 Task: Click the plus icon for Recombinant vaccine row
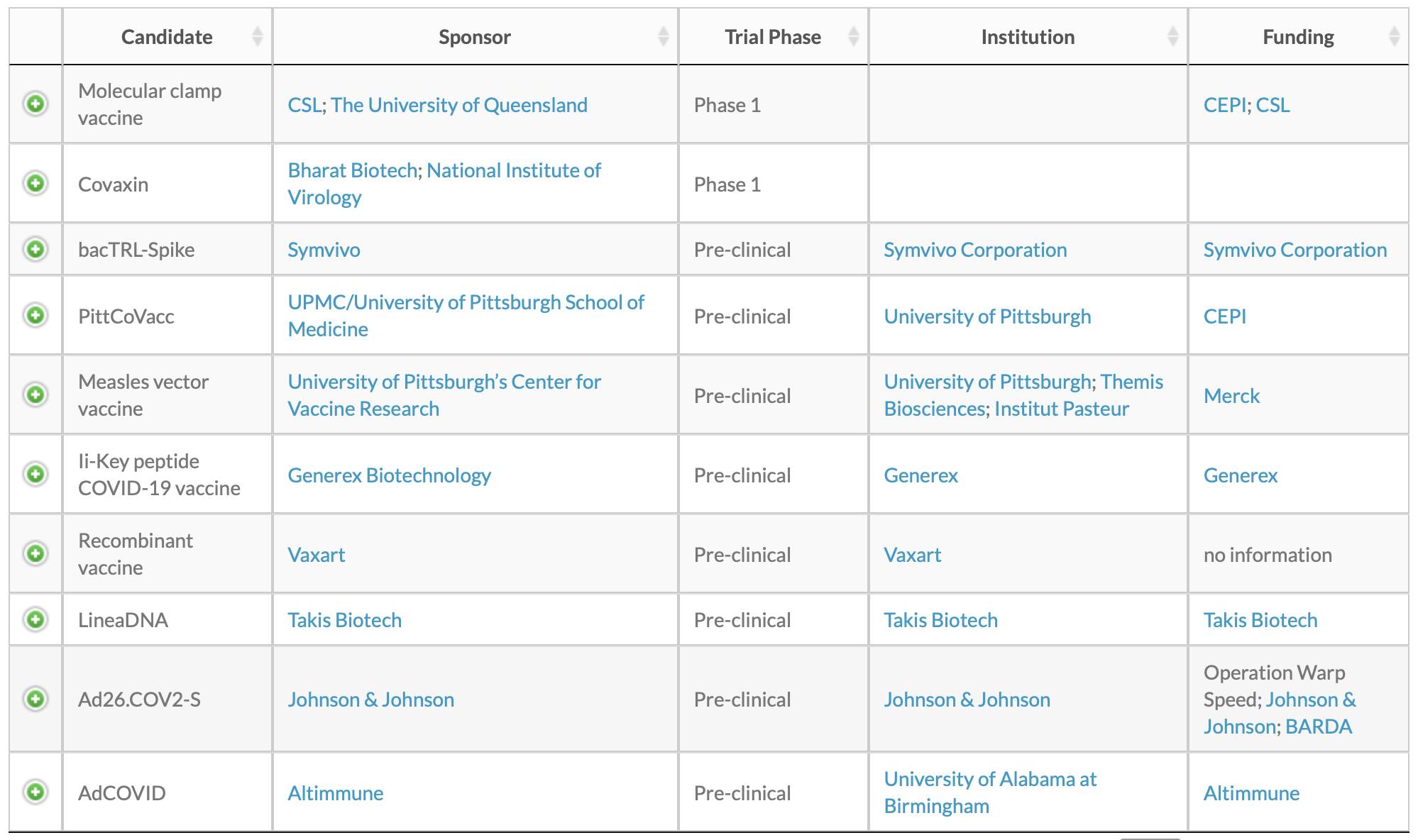[x=35, y=553]
